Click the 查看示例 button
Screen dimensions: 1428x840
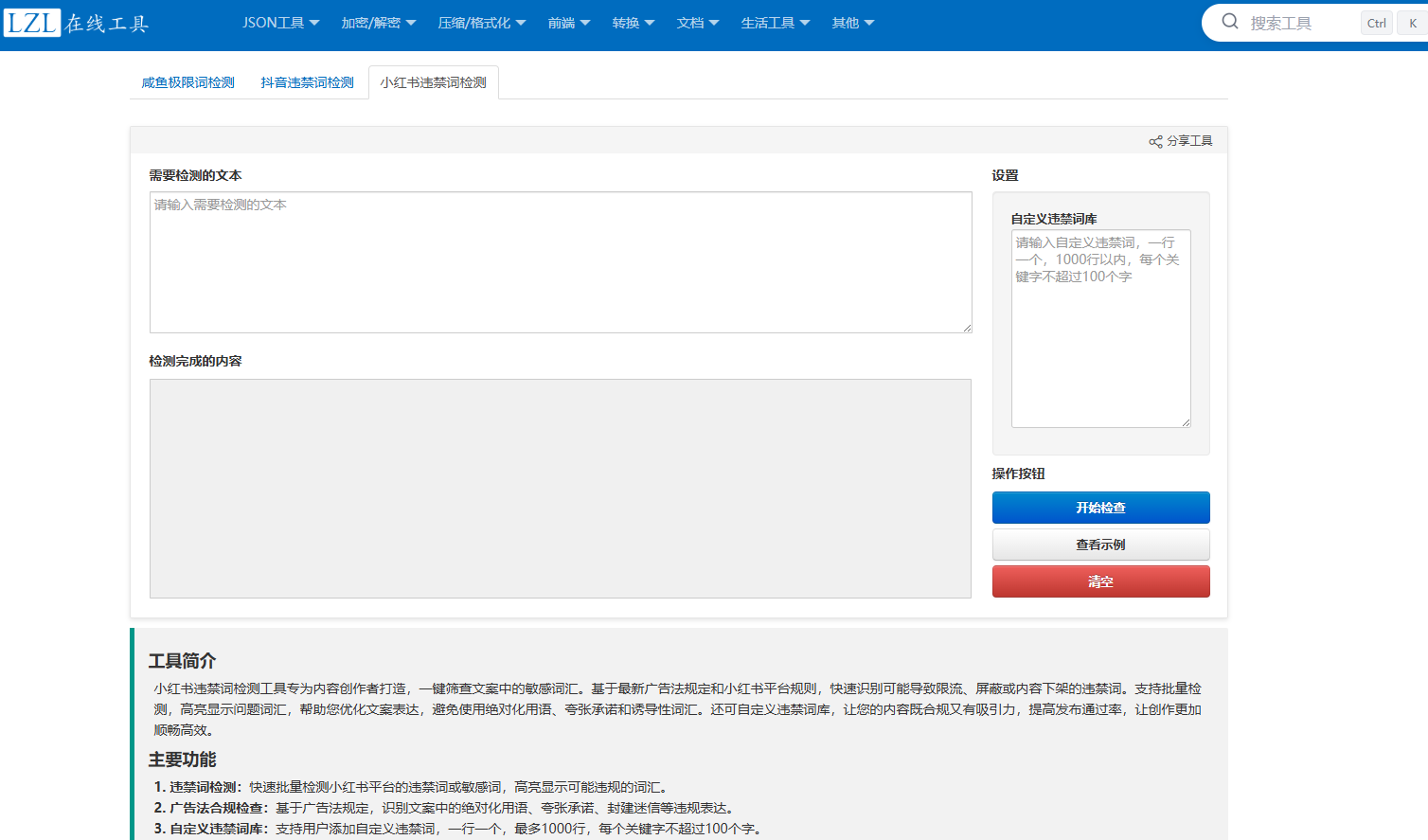click(x=1100, y=545)
